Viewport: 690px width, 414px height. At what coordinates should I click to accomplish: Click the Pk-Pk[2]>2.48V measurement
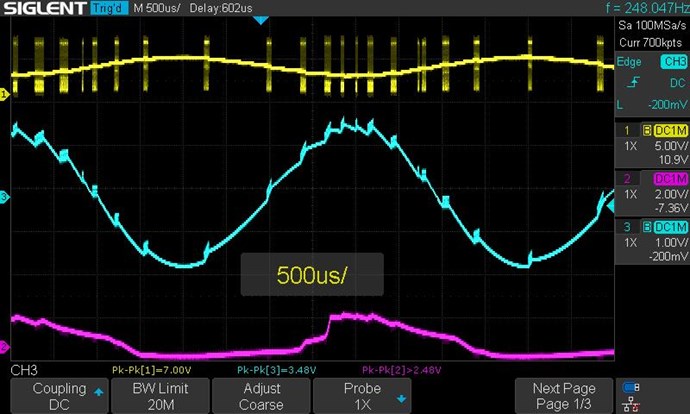pyautogui.click(x=401, y=370)
